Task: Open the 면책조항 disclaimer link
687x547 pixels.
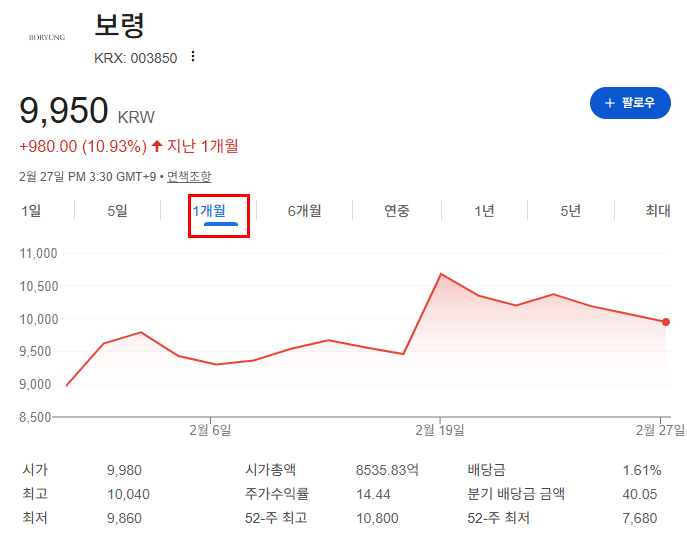Action: [189, 177]
